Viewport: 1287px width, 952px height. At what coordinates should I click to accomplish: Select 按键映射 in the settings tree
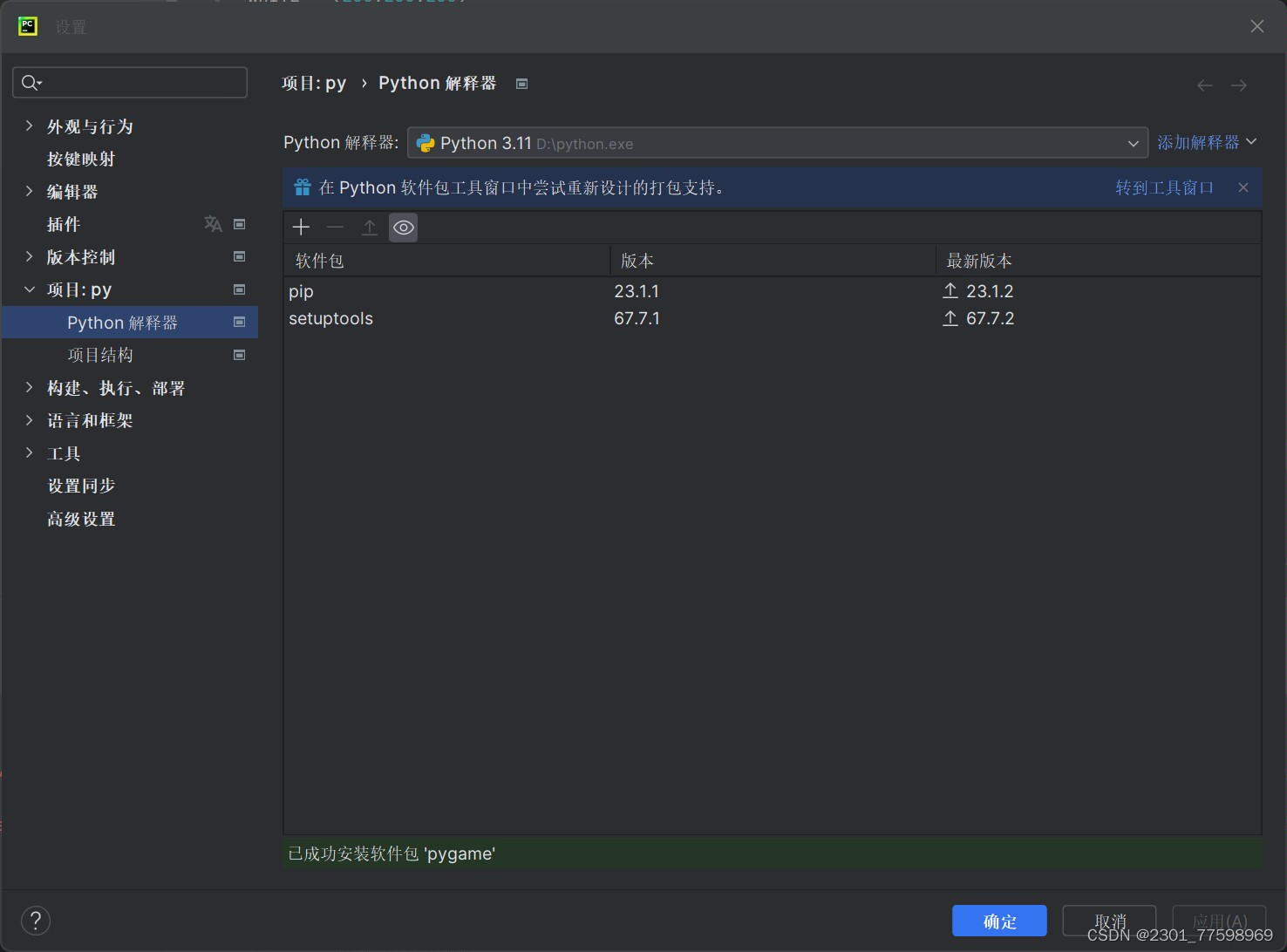coord(81,159)
